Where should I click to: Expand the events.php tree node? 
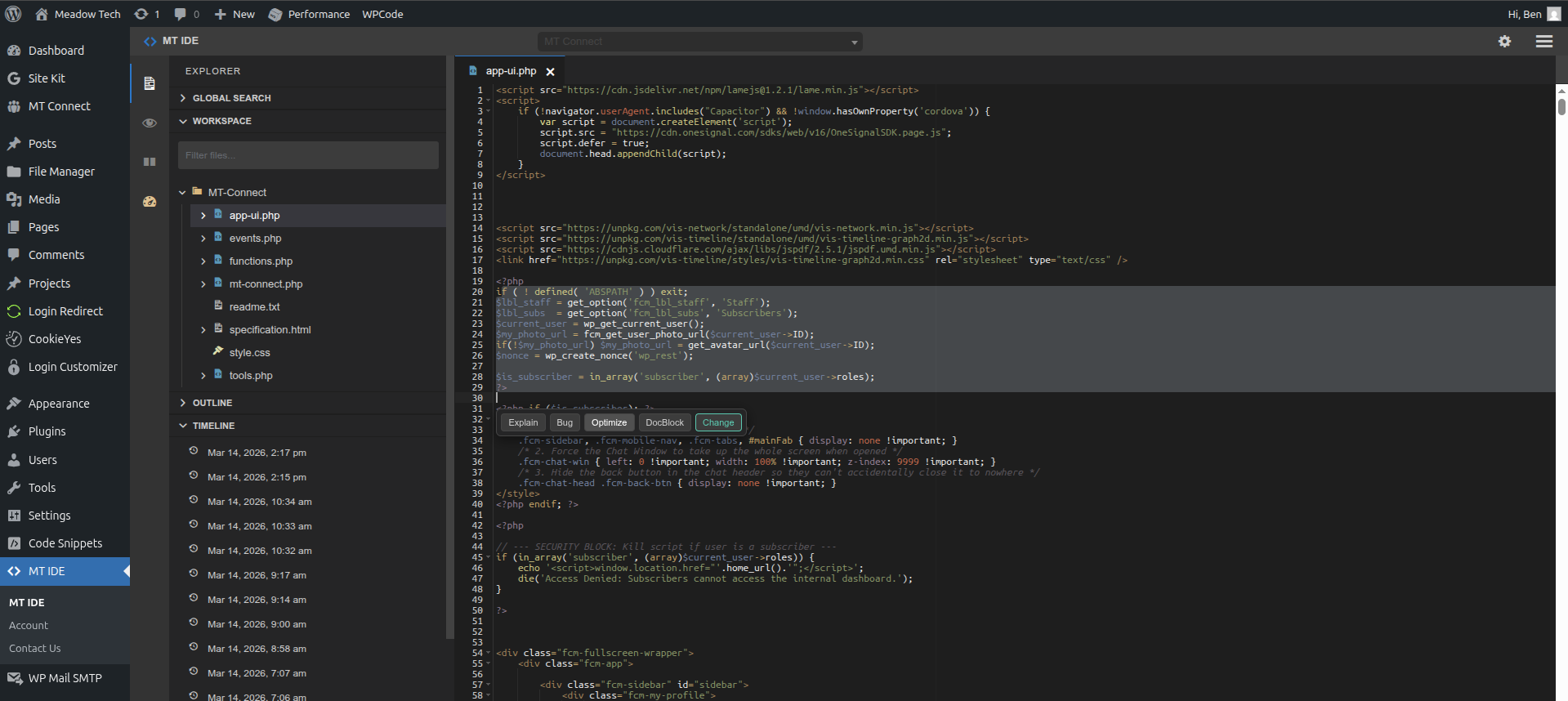click(203, 239)
